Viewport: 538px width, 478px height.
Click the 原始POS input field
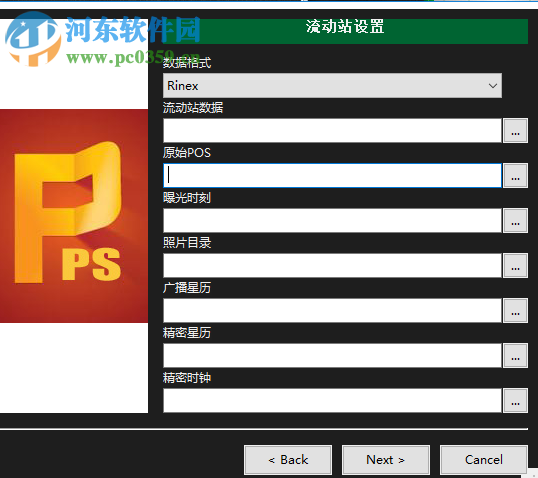[332, 175]
